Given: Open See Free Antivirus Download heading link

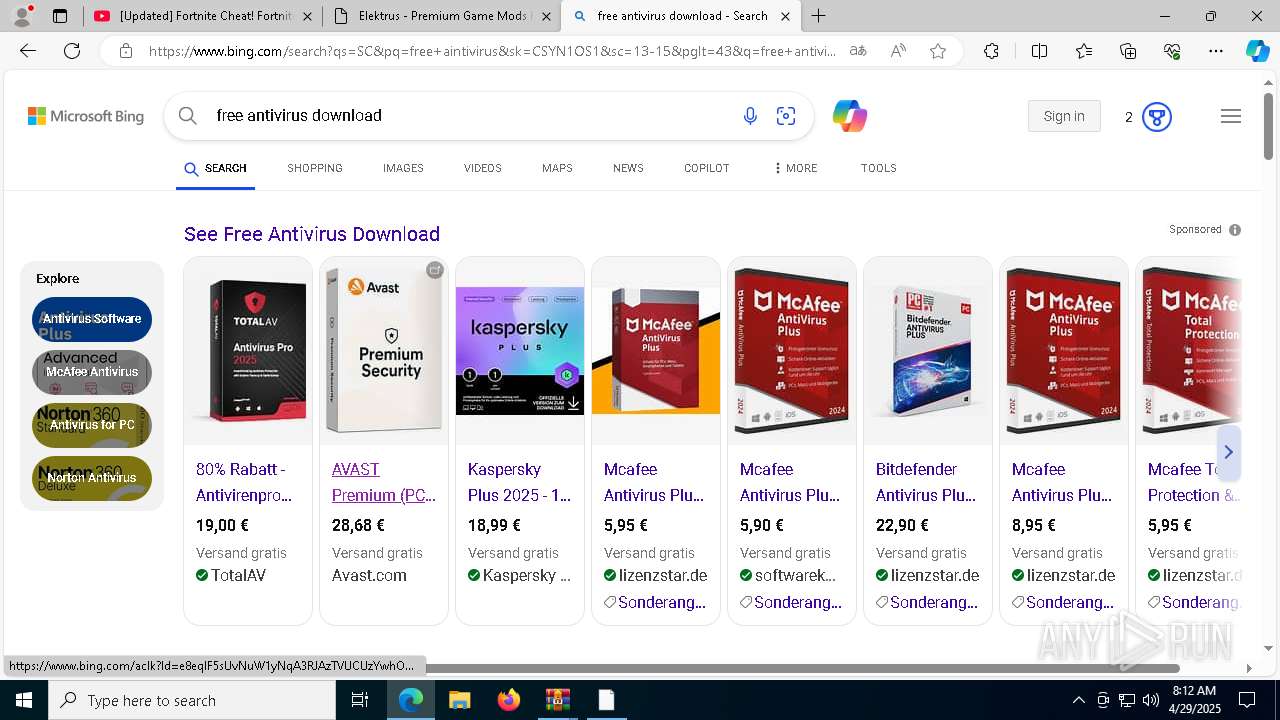Looking at the screenshot, I should pyautogui.click(x=312, y=234).
